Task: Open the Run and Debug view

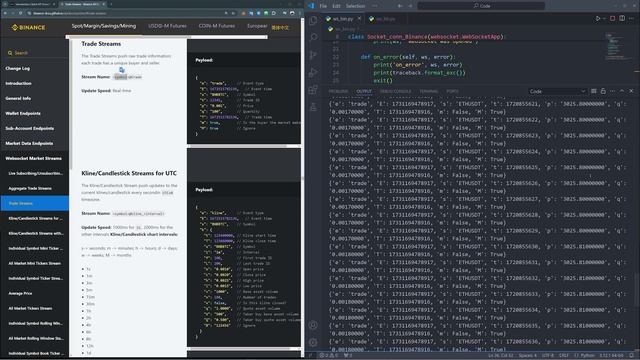Action: [x=313, y=72]
